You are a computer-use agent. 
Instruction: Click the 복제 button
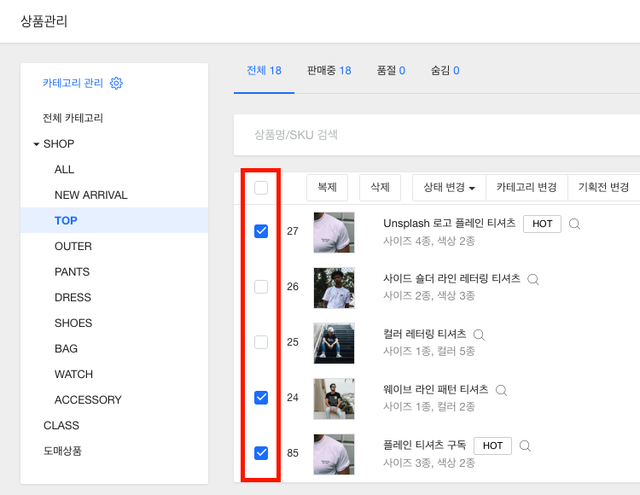[x=327, y=188]
